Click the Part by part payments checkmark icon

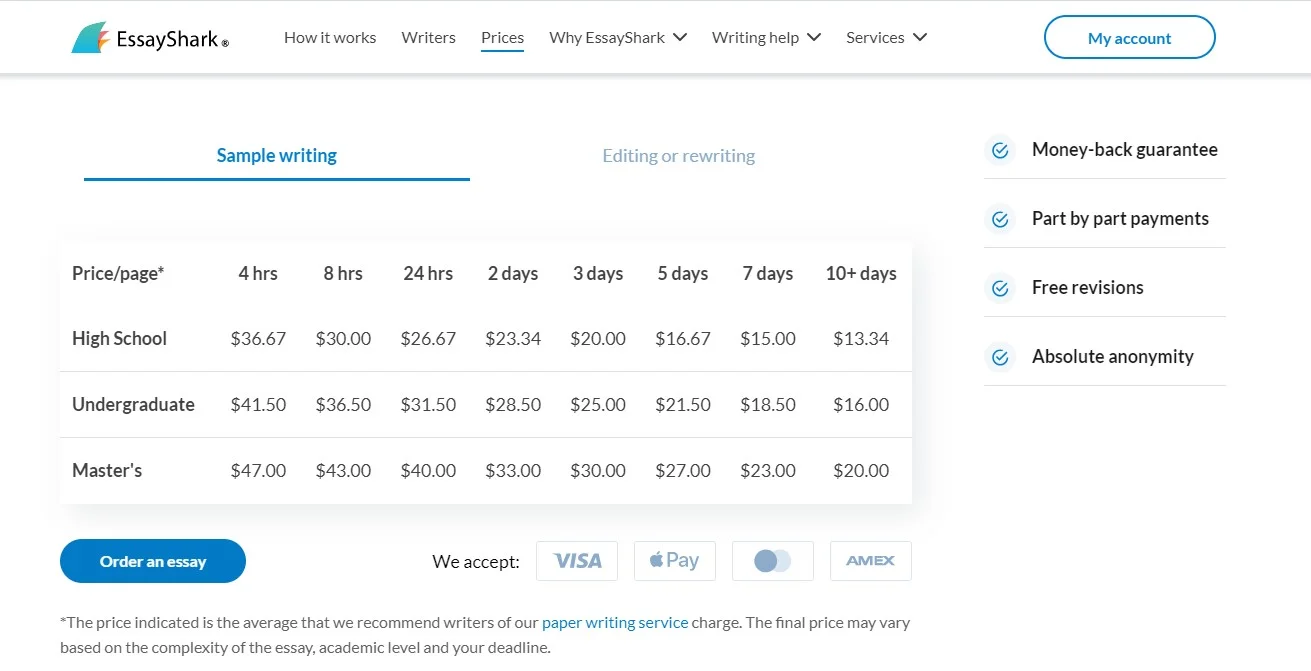[x=1000, y=219]
